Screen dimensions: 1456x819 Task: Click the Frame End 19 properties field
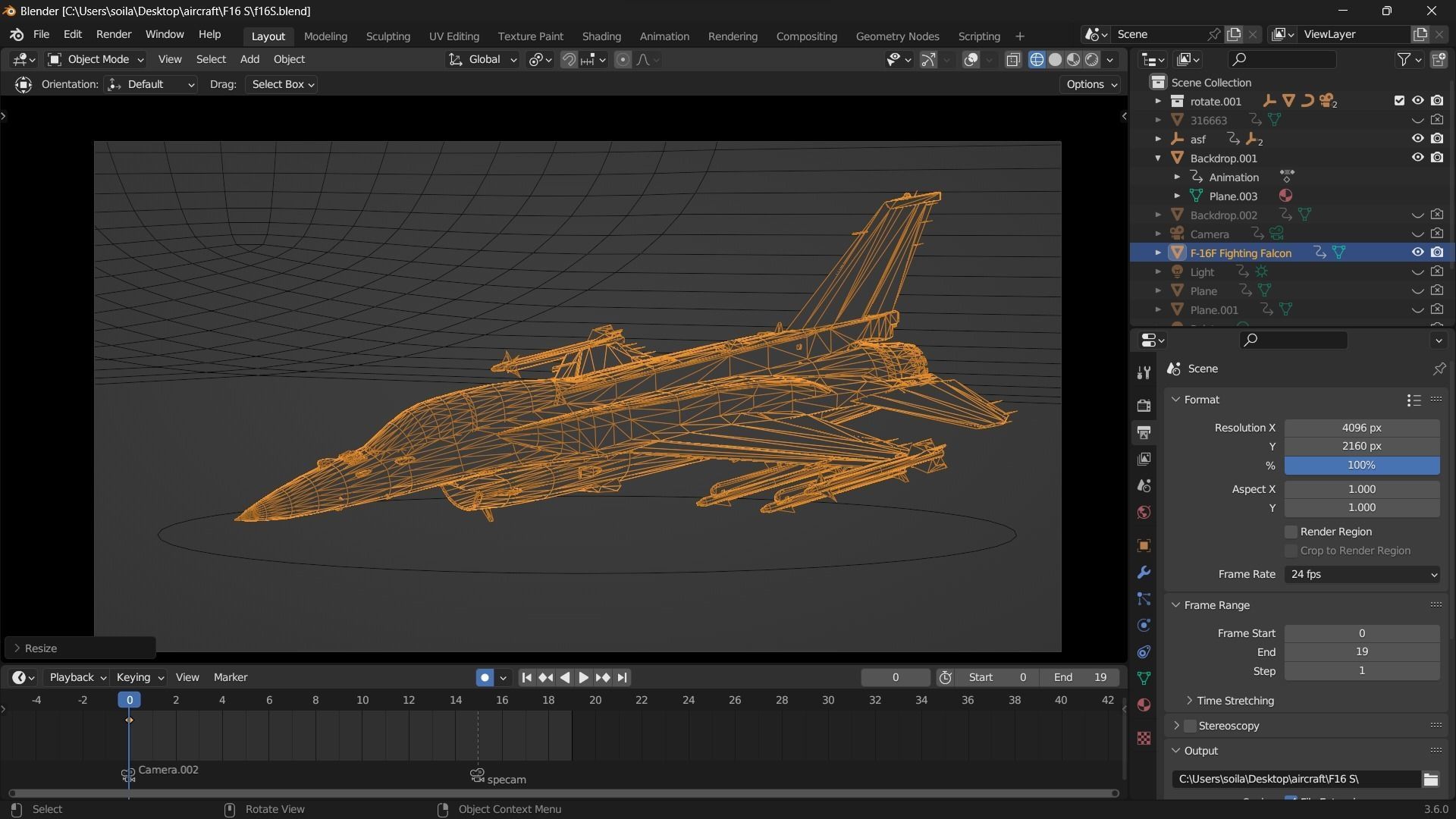(1362, 652)
